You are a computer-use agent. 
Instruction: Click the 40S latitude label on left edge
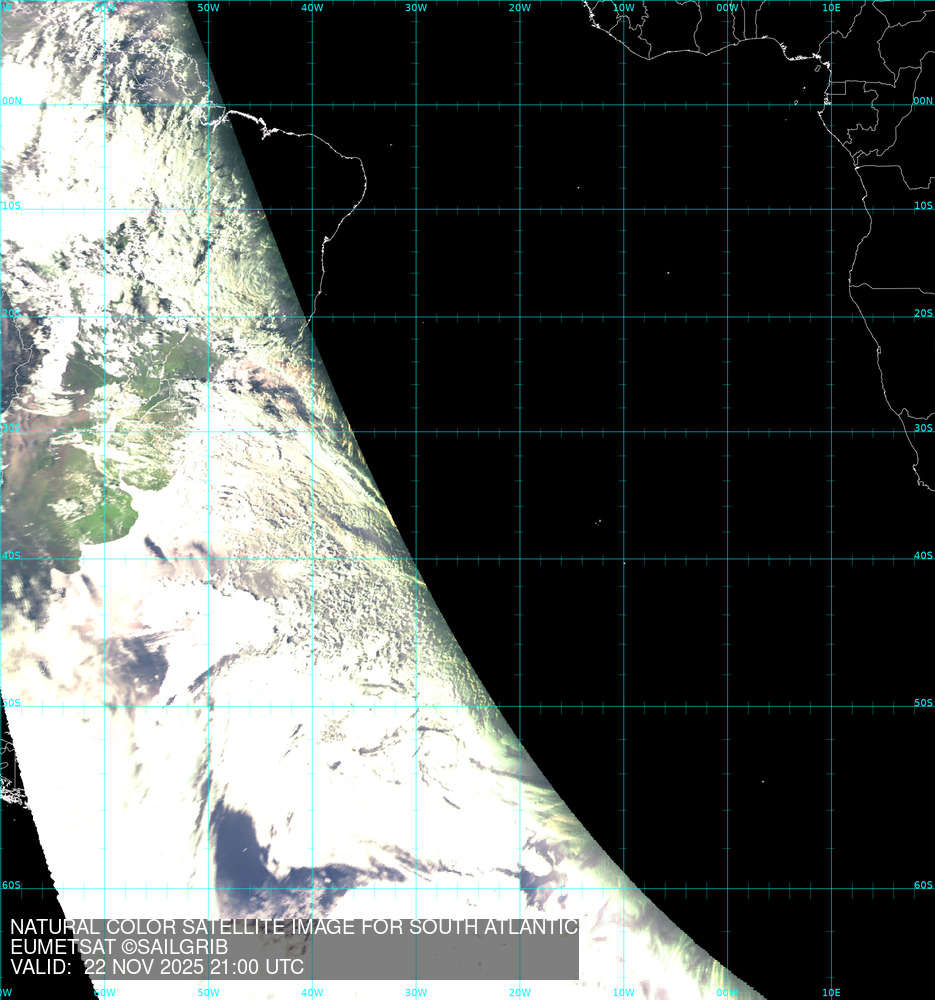(x=12, y=556)
